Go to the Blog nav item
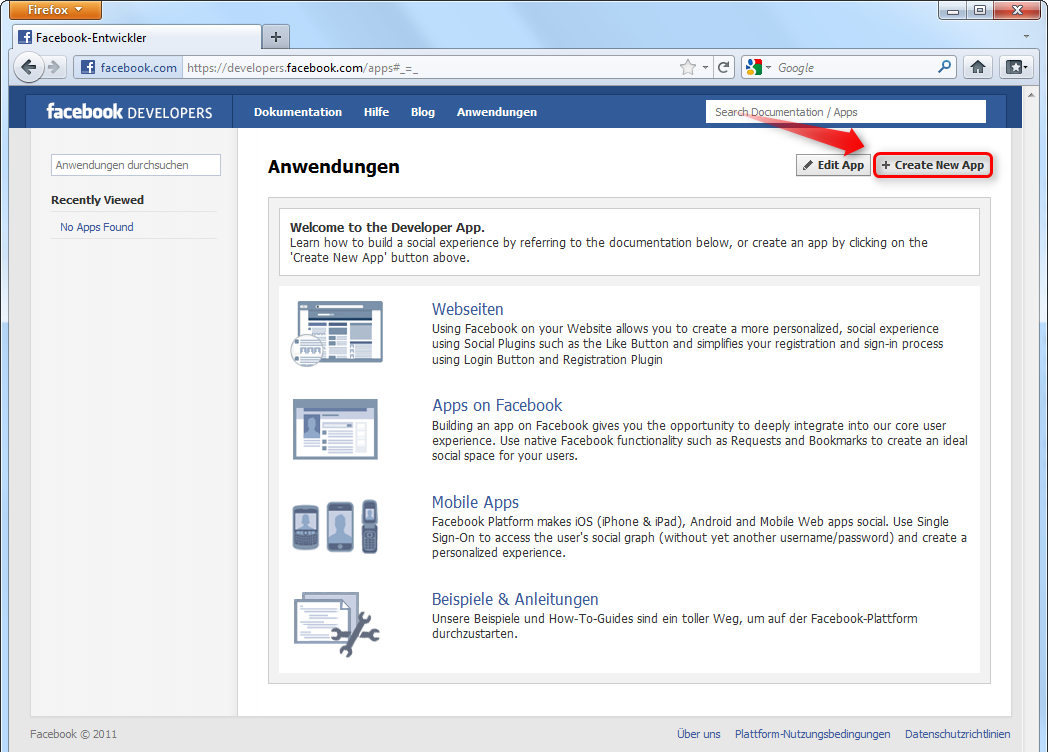1048x752 pixels. pyautogui.click(x=422, y=112)
